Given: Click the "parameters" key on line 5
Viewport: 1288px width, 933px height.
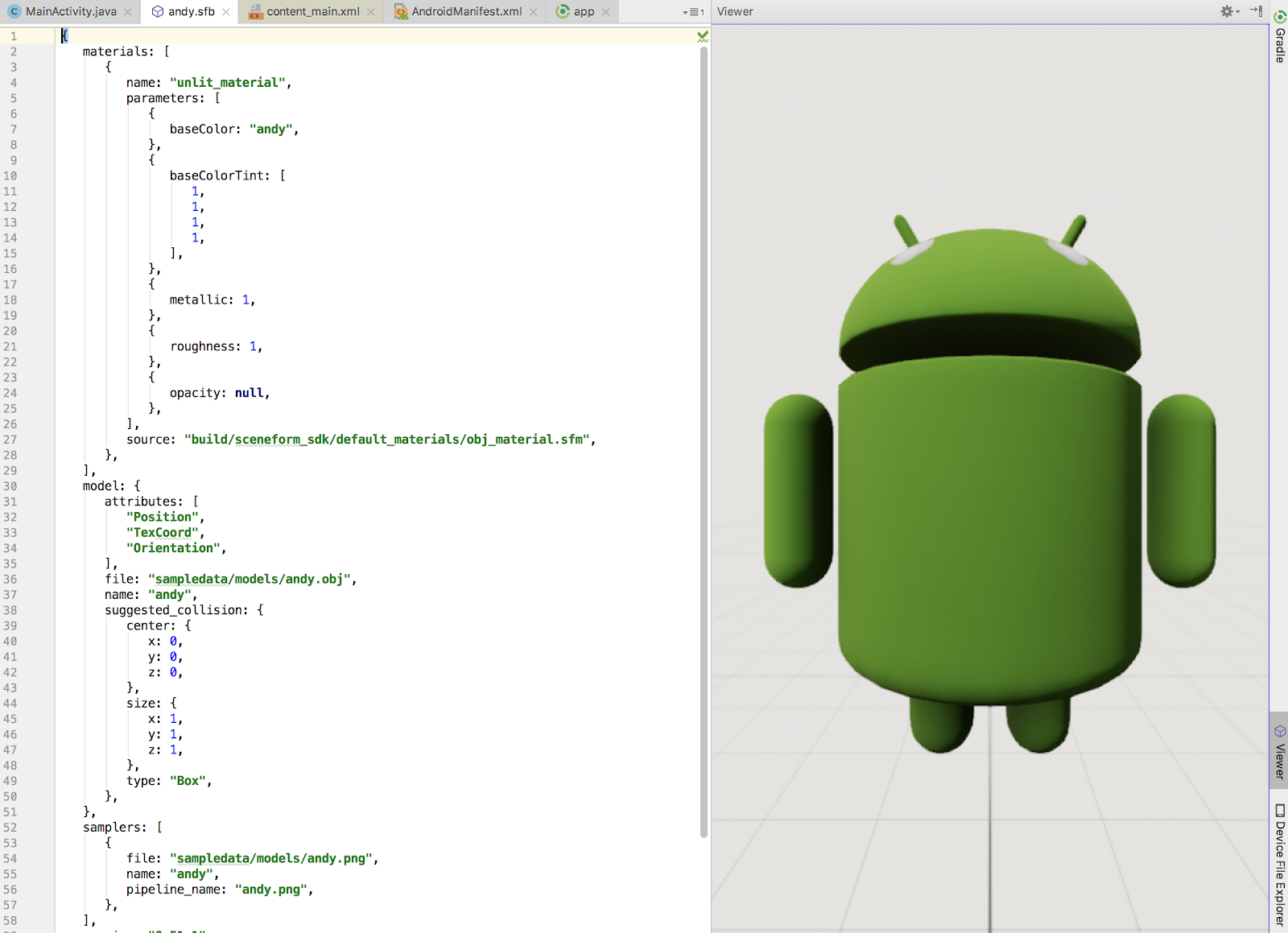Looking at the screenshot, I should point(163,98).
